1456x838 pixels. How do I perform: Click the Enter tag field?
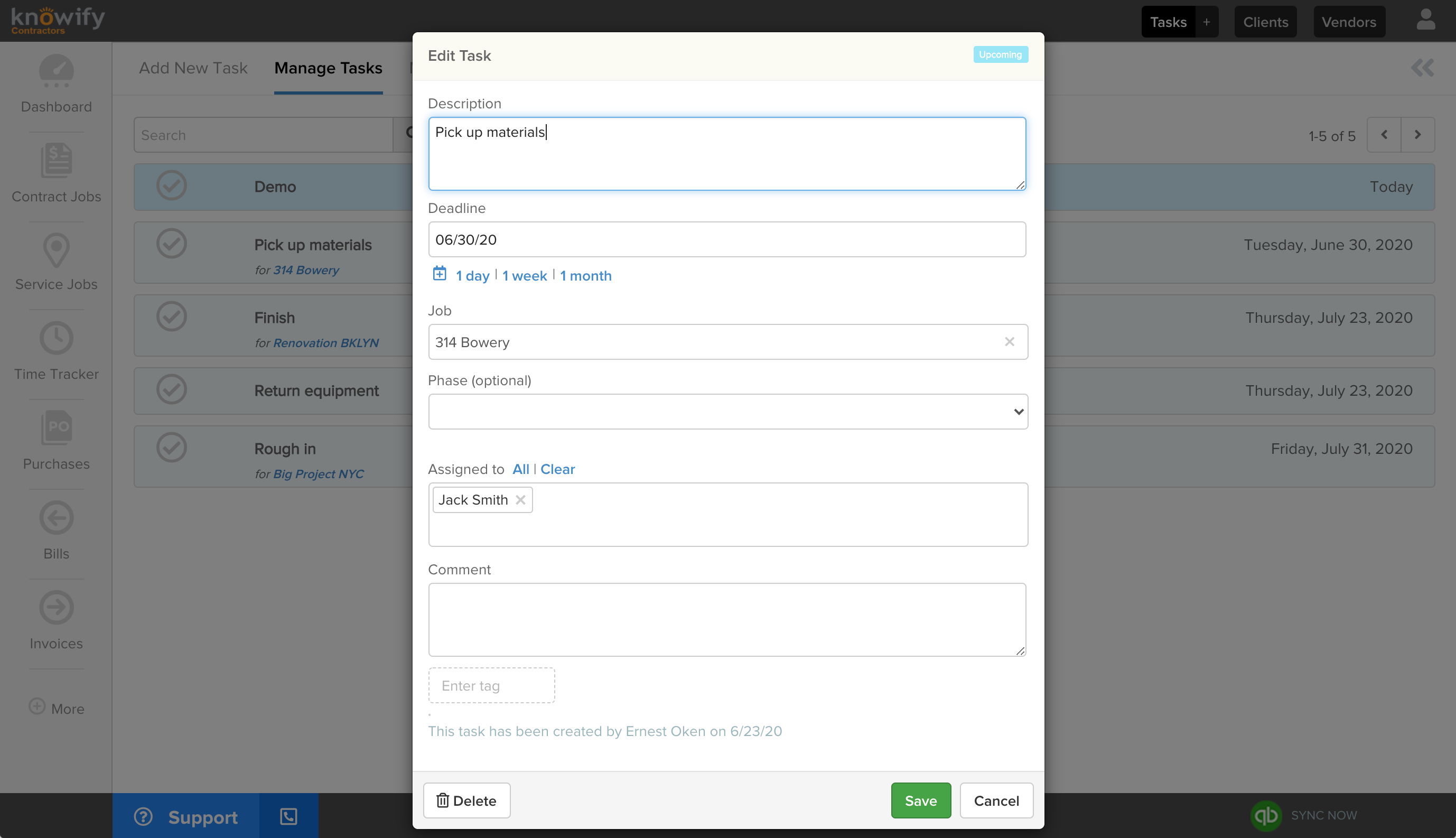point(491,685)
